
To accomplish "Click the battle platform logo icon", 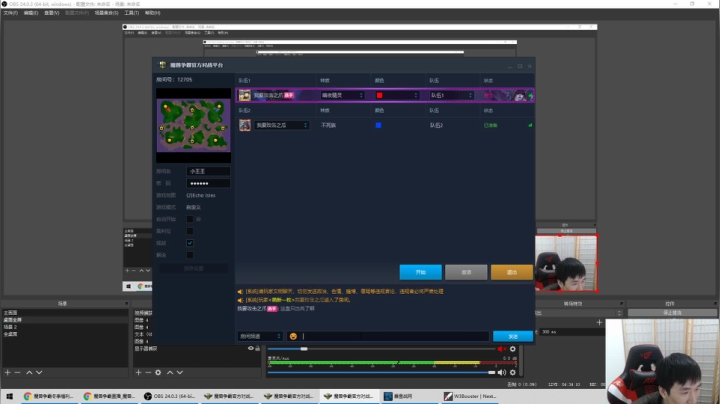I will 162,65.
